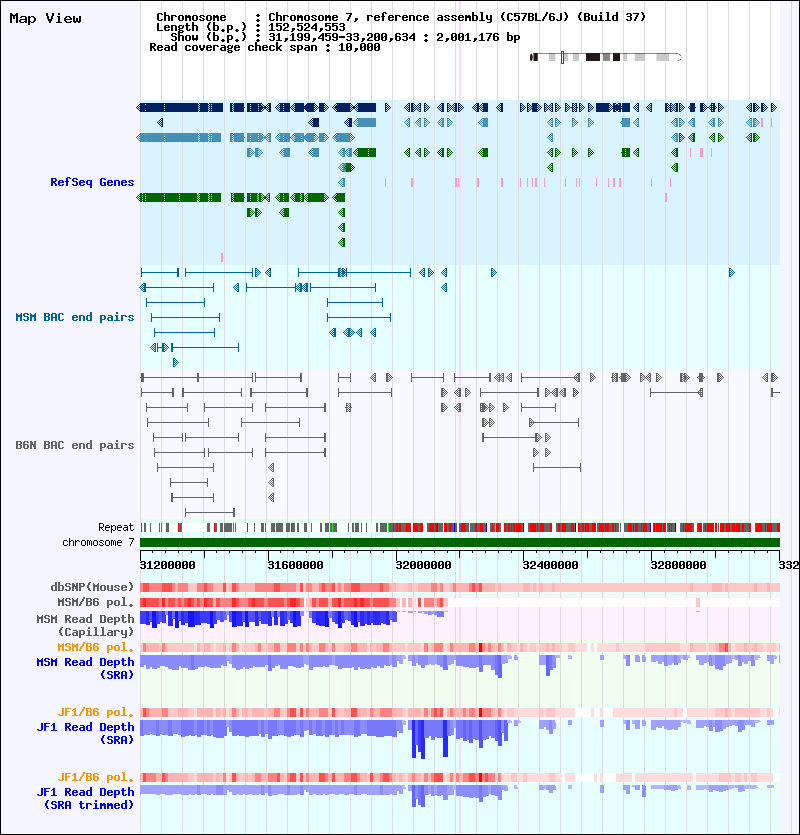Click the dbSNP(Mouse) track label
This screenshot has width=800, height=835.
pos(92,587)
